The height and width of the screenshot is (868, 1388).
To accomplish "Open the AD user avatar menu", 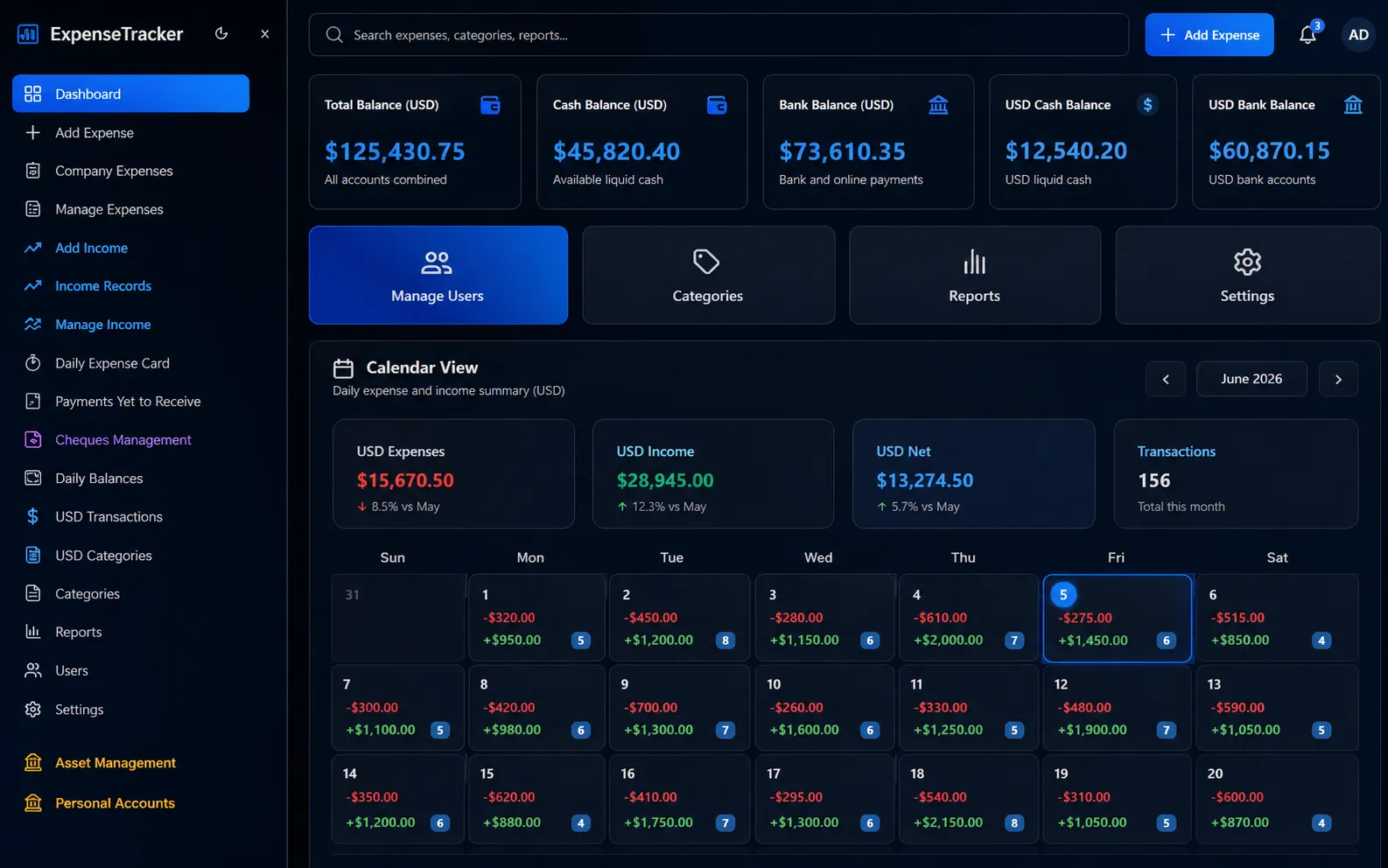I will tap(1358, 35).
